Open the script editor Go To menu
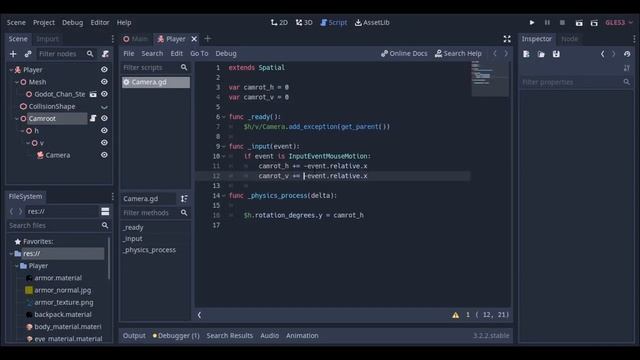The height and width of the screenshot is (360, 640). coord(199,53)
